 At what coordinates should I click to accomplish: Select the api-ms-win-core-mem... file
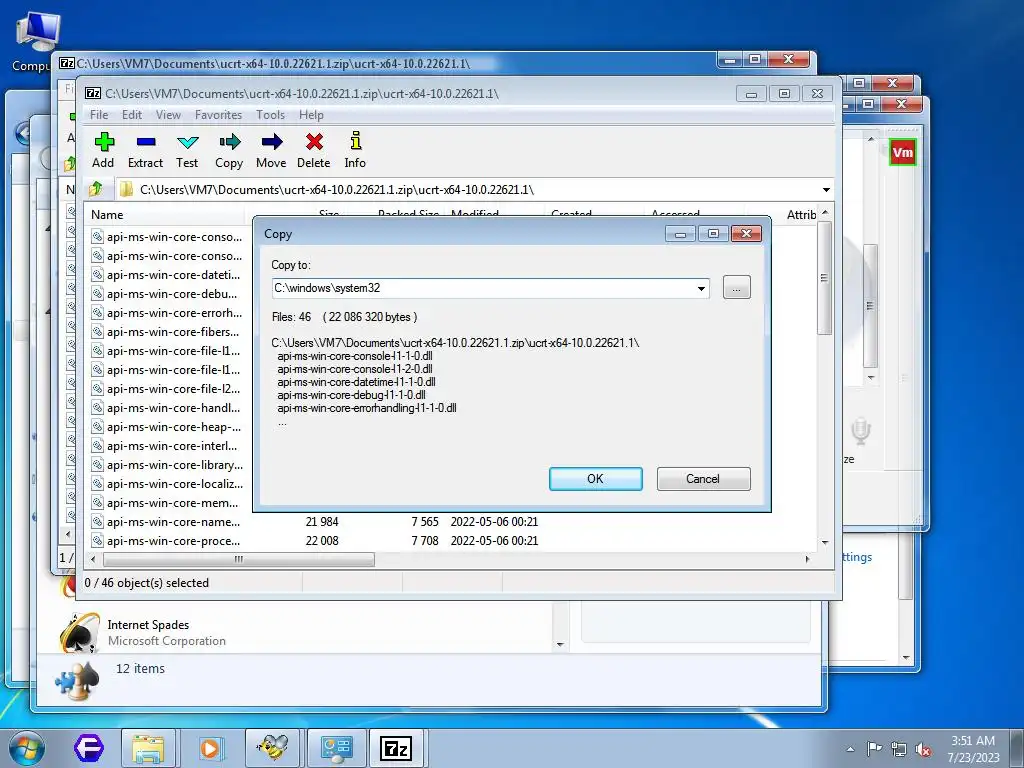coord(165,502)
